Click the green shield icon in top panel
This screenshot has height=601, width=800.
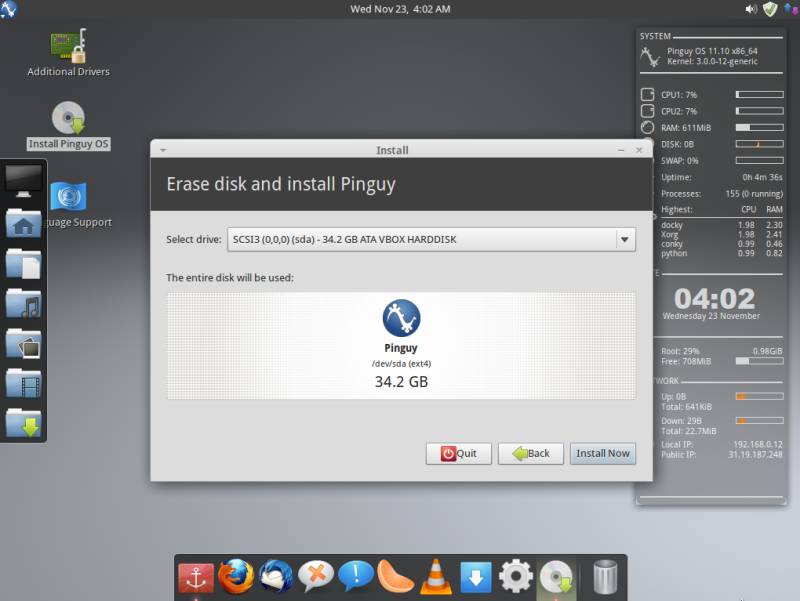pyautogui.click(x=770, y=9)
